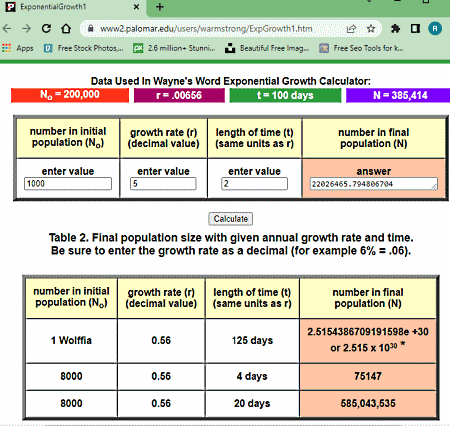Click the share page icon in address bar
The height and width of the screenshot is (426, 450).
[351, 29]
